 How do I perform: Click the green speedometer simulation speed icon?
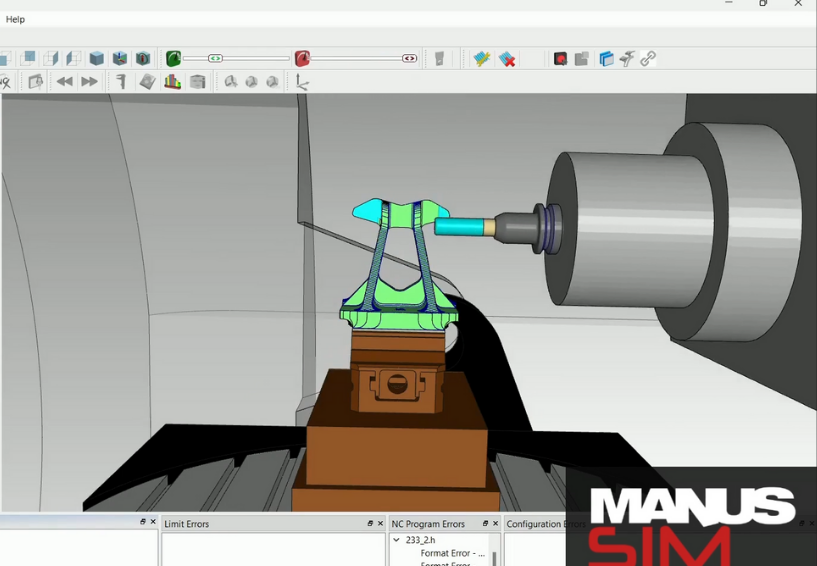[x=173, y=59]
